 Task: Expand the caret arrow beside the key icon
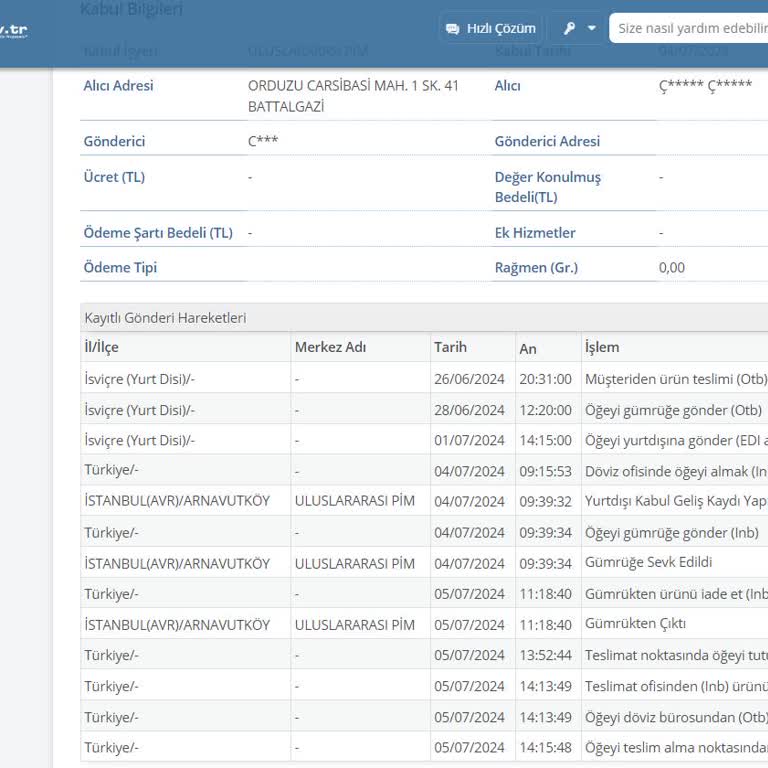[x=592, y=28]
